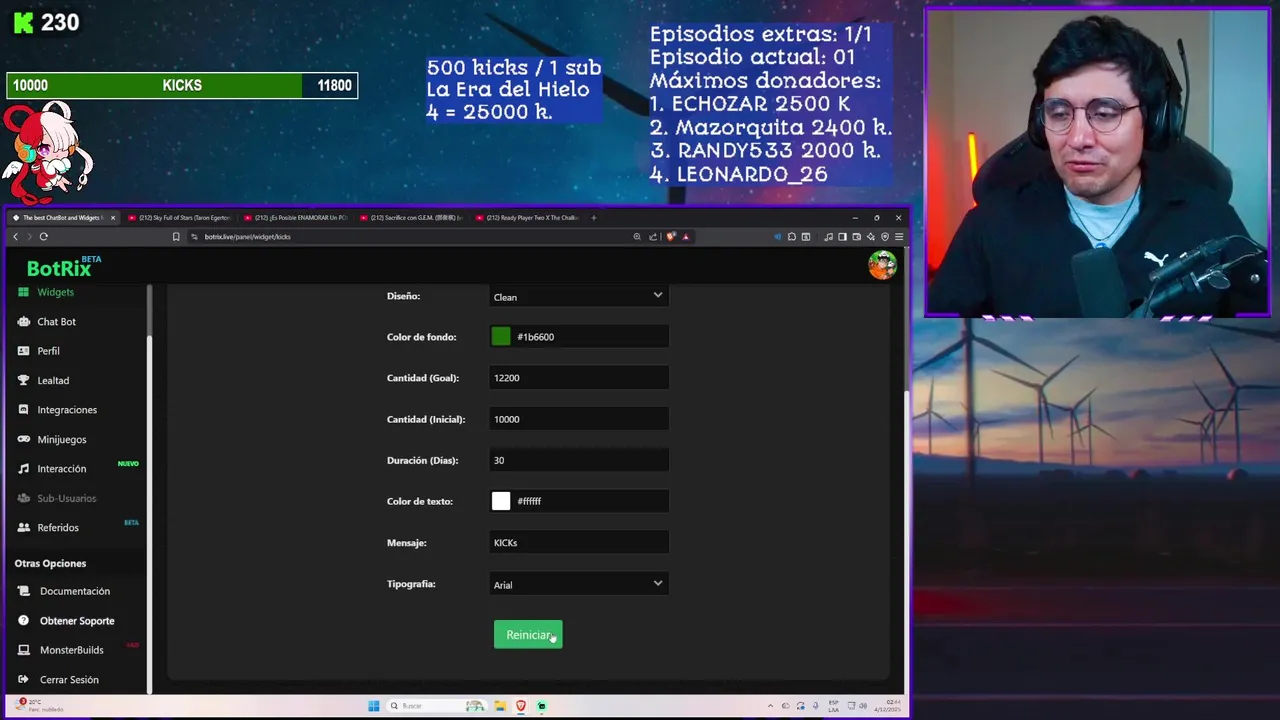Open Sub-Usuarios in the sidebar

coord(67,498)
